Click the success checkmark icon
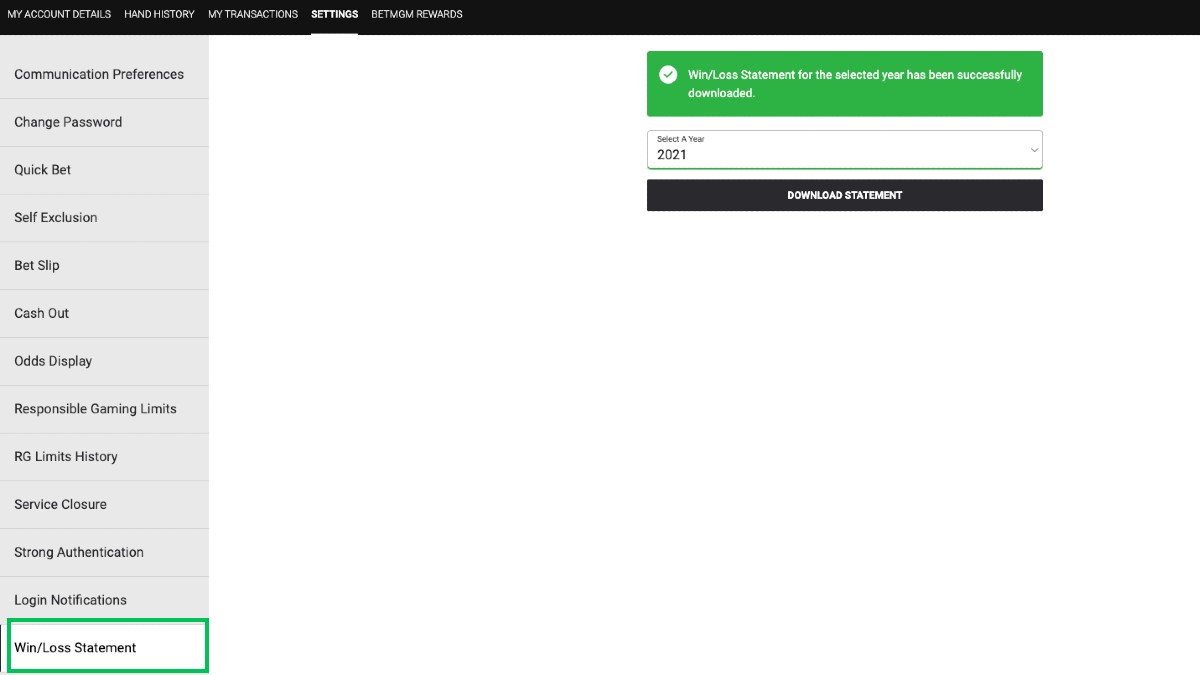Screen dimensions: 1200x675 click(668, 75)
